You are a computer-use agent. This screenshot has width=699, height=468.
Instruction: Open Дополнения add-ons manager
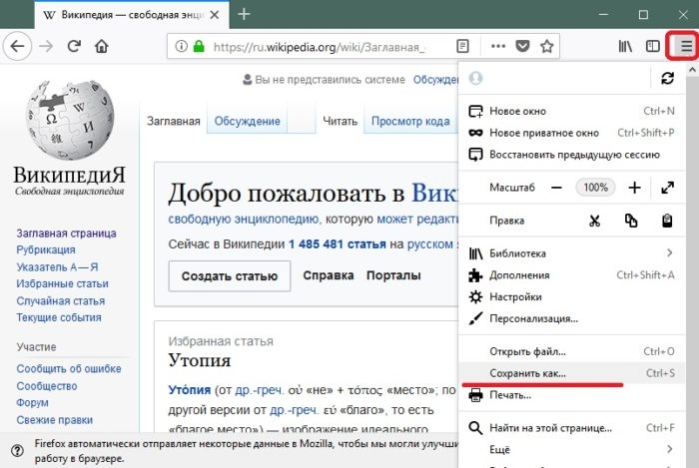tap(572, 275)
